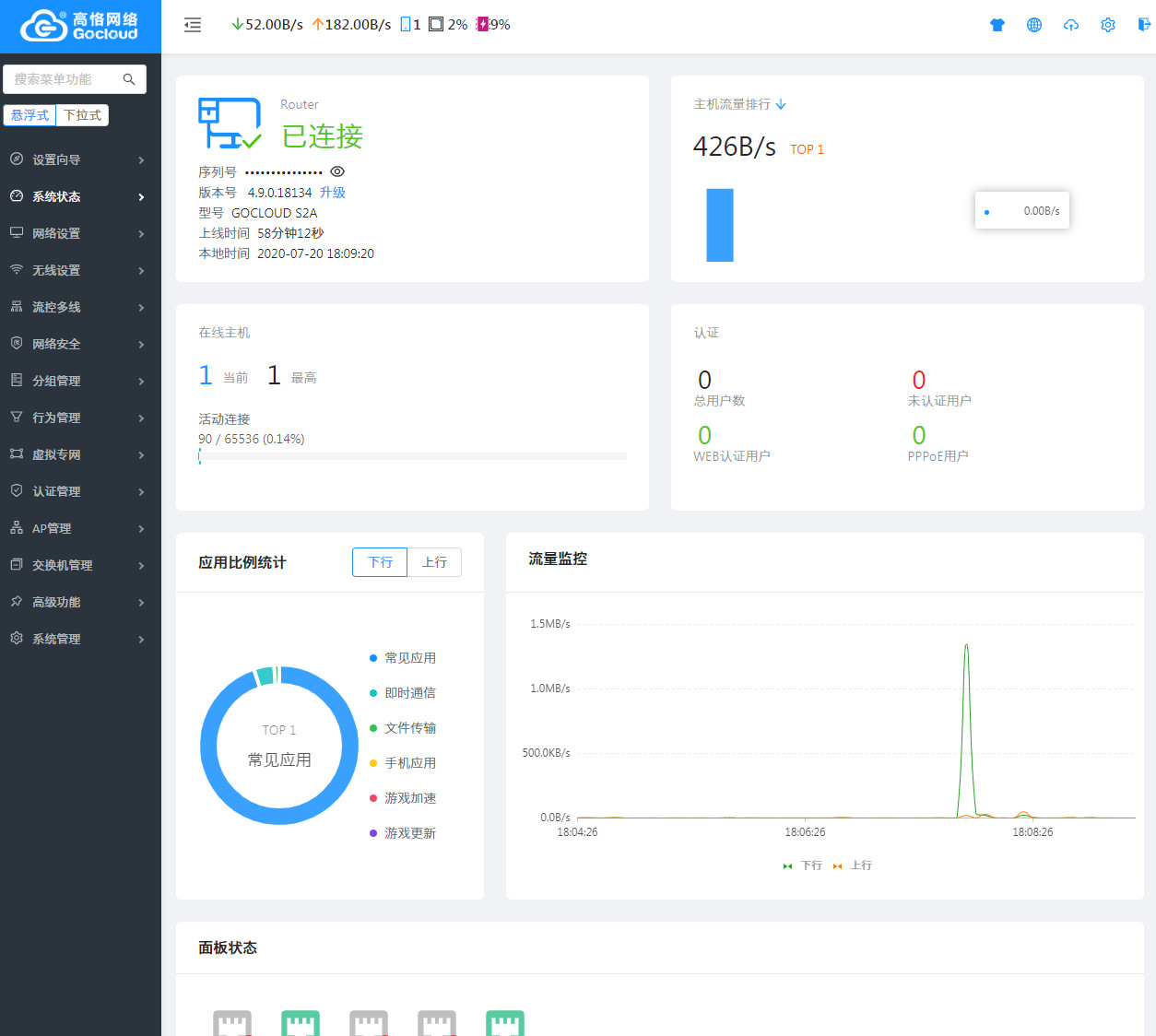
Task: Click the 网络设置 monitor icon
Action: tap(17, 232)
